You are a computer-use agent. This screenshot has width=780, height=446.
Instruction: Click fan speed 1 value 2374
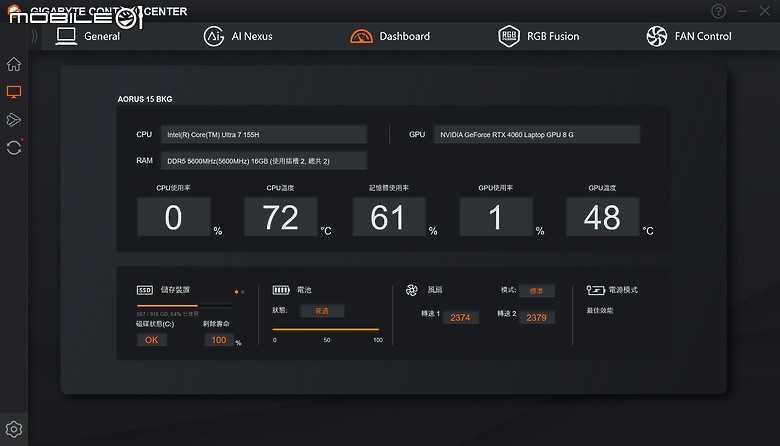[460, 317]
